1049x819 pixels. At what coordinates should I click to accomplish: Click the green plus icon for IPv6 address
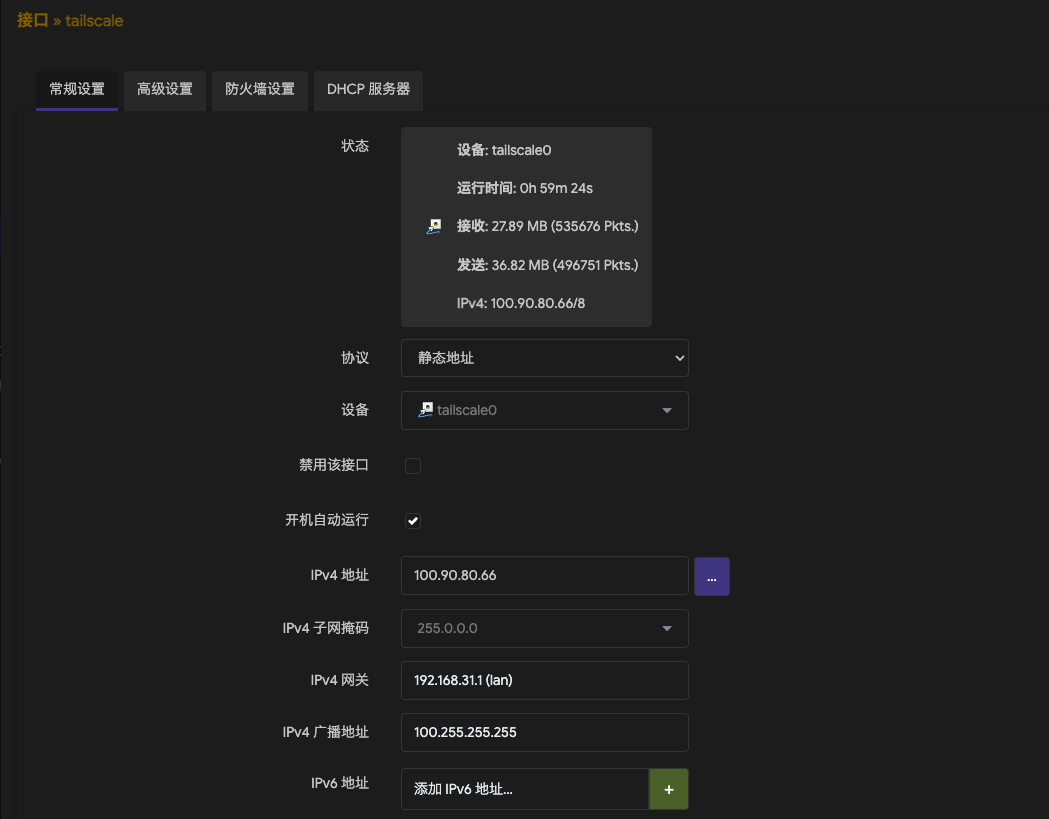click(x=668, y=789)
